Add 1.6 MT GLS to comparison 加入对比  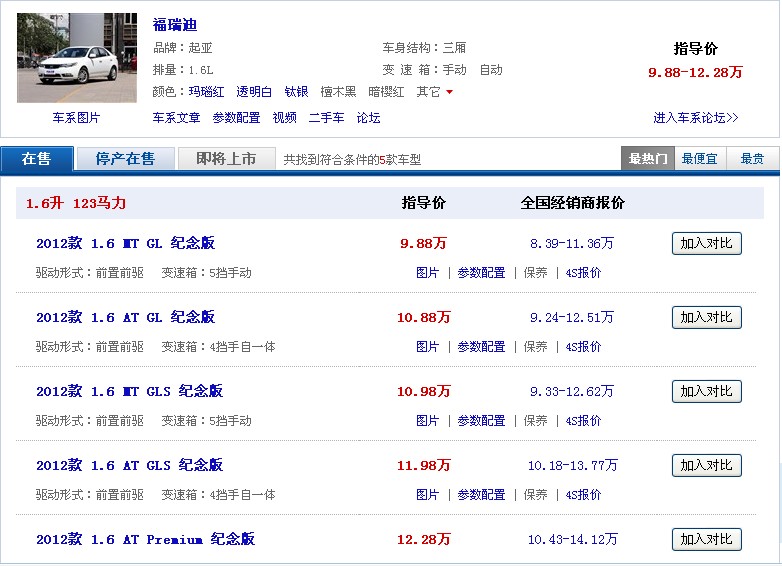pyautogui.click(x=707, y=391)
